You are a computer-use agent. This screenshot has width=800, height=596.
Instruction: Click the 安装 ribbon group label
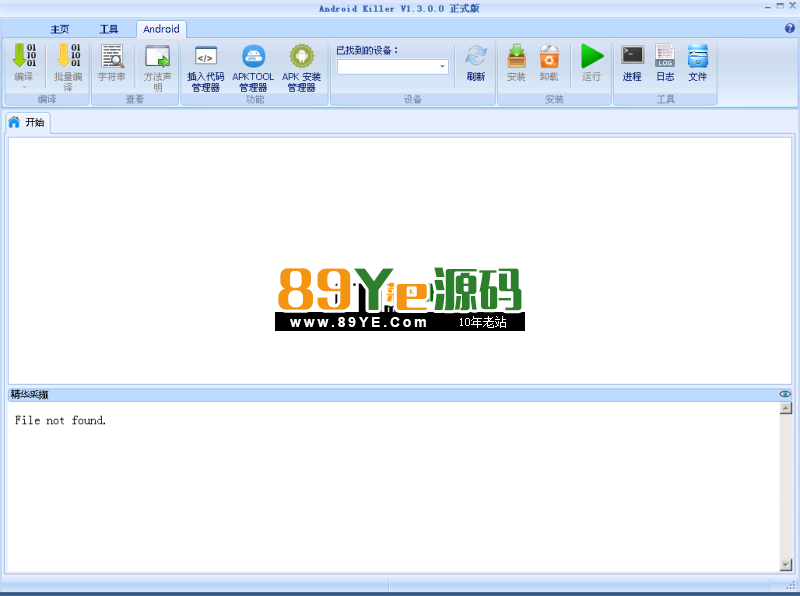(554, 100)
